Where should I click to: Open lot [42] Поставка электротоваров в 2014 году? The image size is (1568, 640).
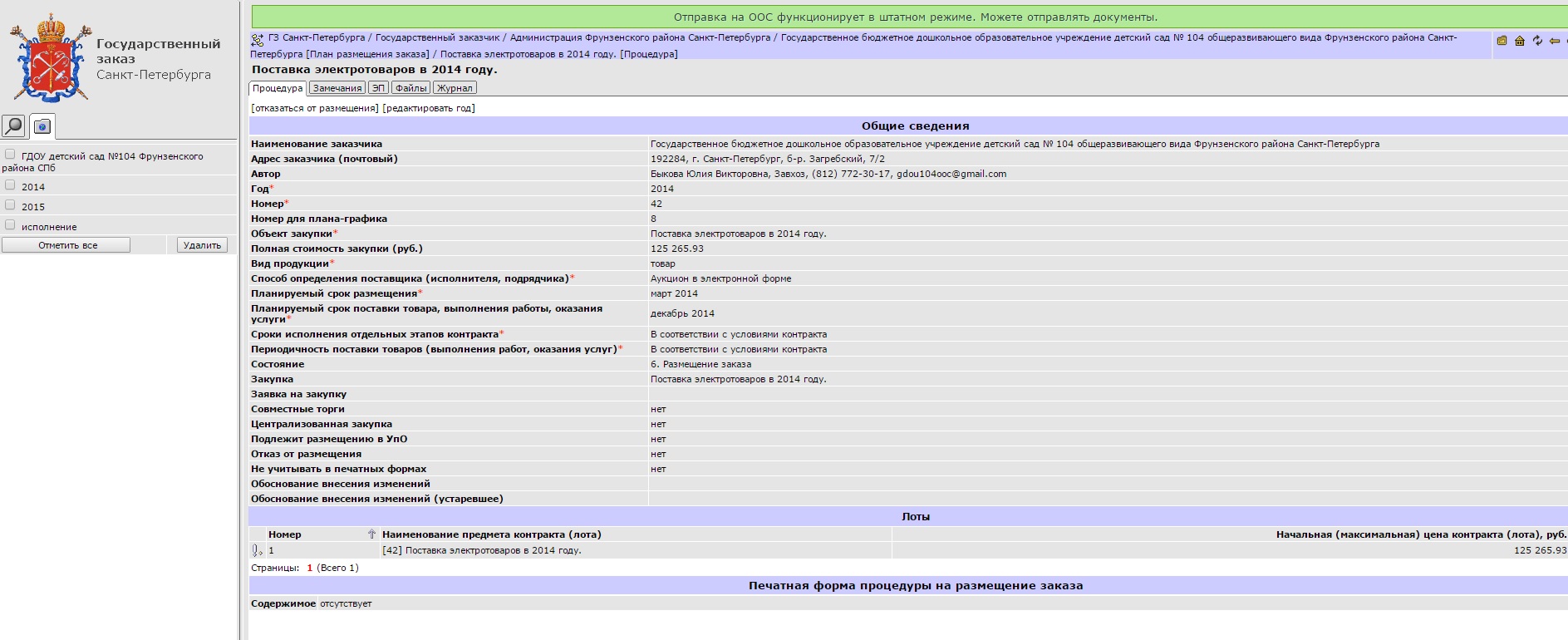(x=482, y=550)
